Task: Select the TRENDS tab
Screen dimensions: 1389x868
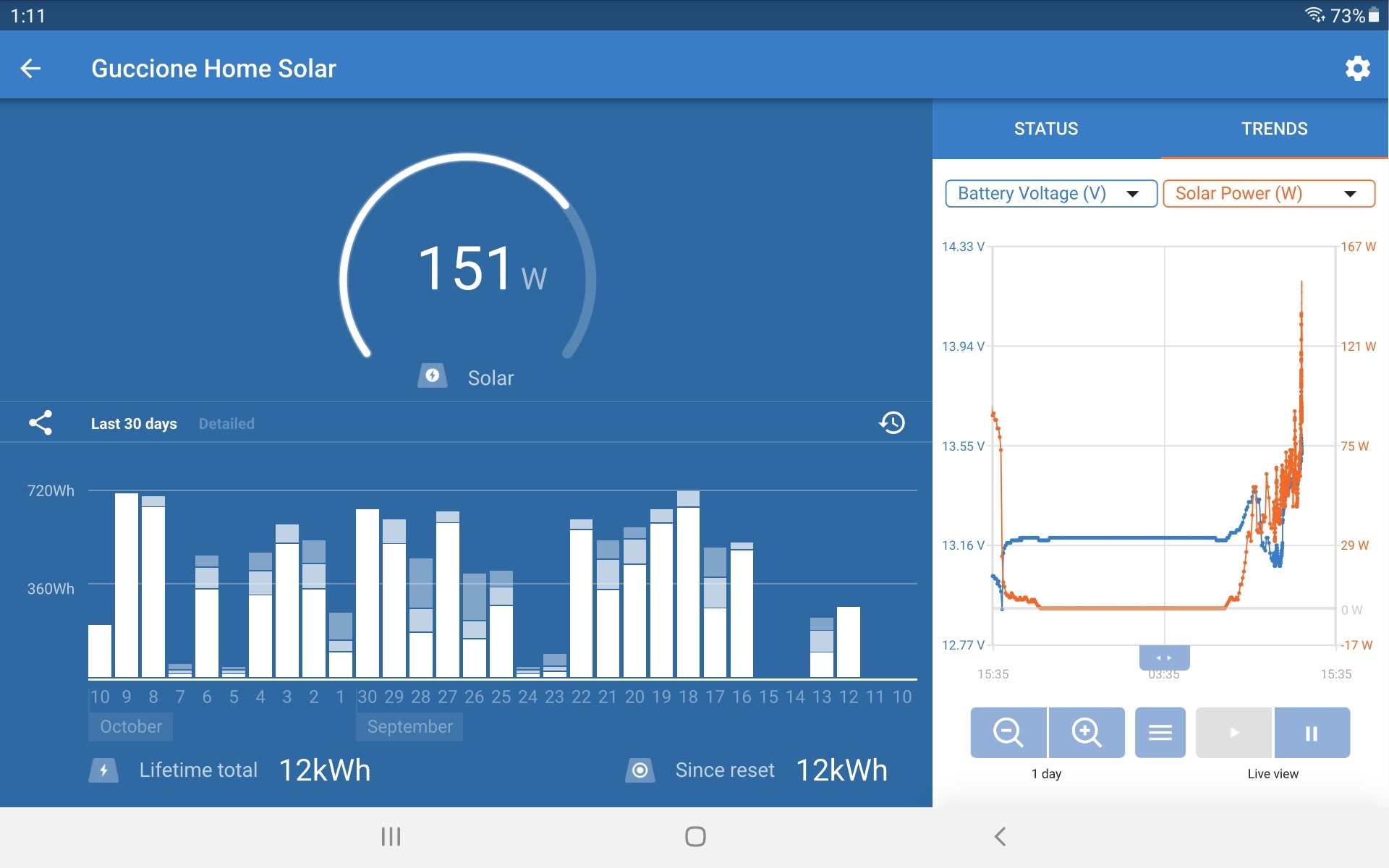Action: pyautogui.click(x=1274, y=129)
